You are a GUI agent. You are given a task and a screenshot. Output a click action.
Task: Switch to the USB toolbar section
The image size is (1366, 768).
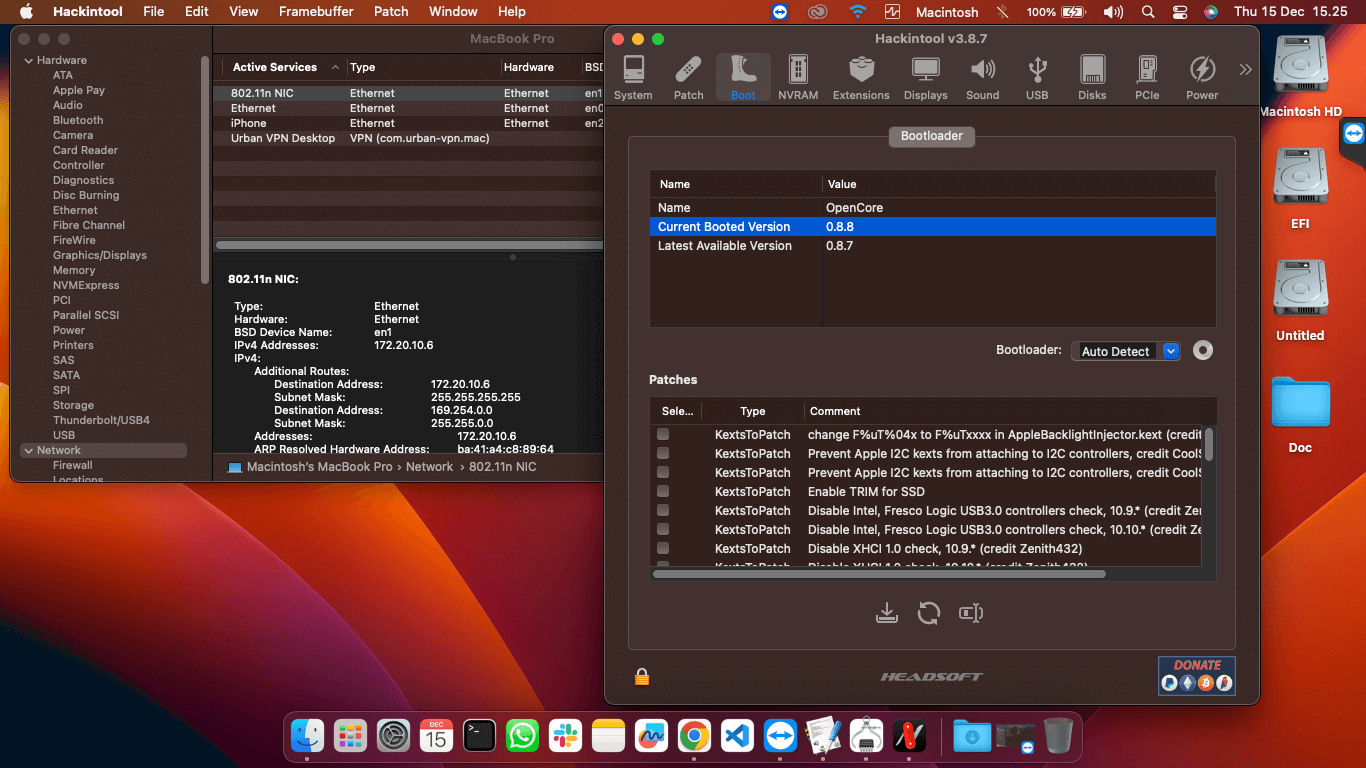pyautogui.click(x=1037, y=78)
